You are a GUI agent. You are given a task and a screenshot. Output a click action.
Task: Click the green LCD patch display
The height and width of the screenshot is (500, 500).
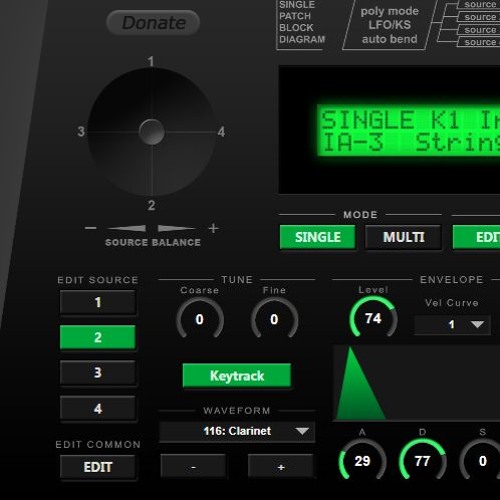[x=408, y=130]
